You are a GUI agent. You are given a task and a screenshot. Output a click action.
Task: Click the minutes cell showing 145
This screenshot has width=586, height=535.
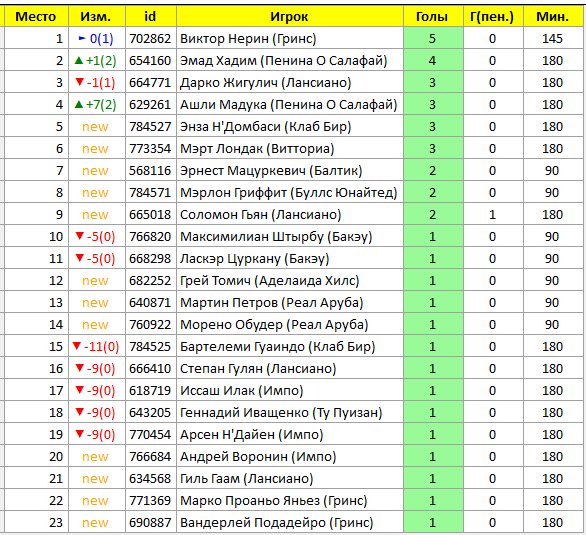[x=553, y=38]
